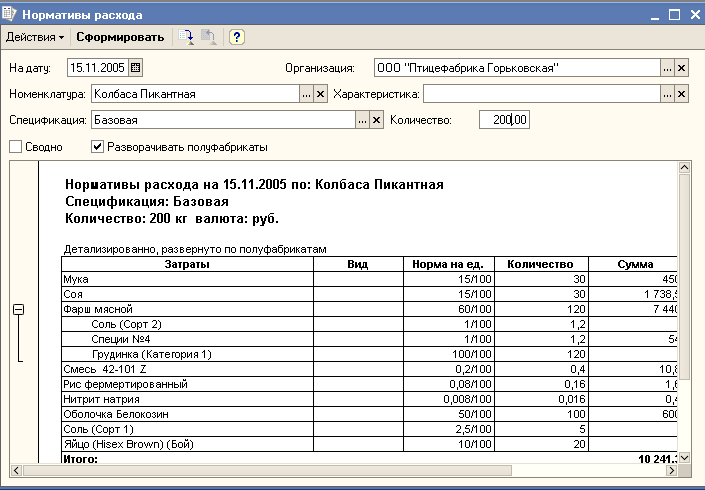Select the Смесь 42-101 Z cell

pyautogui.click(x=187, y=369)
